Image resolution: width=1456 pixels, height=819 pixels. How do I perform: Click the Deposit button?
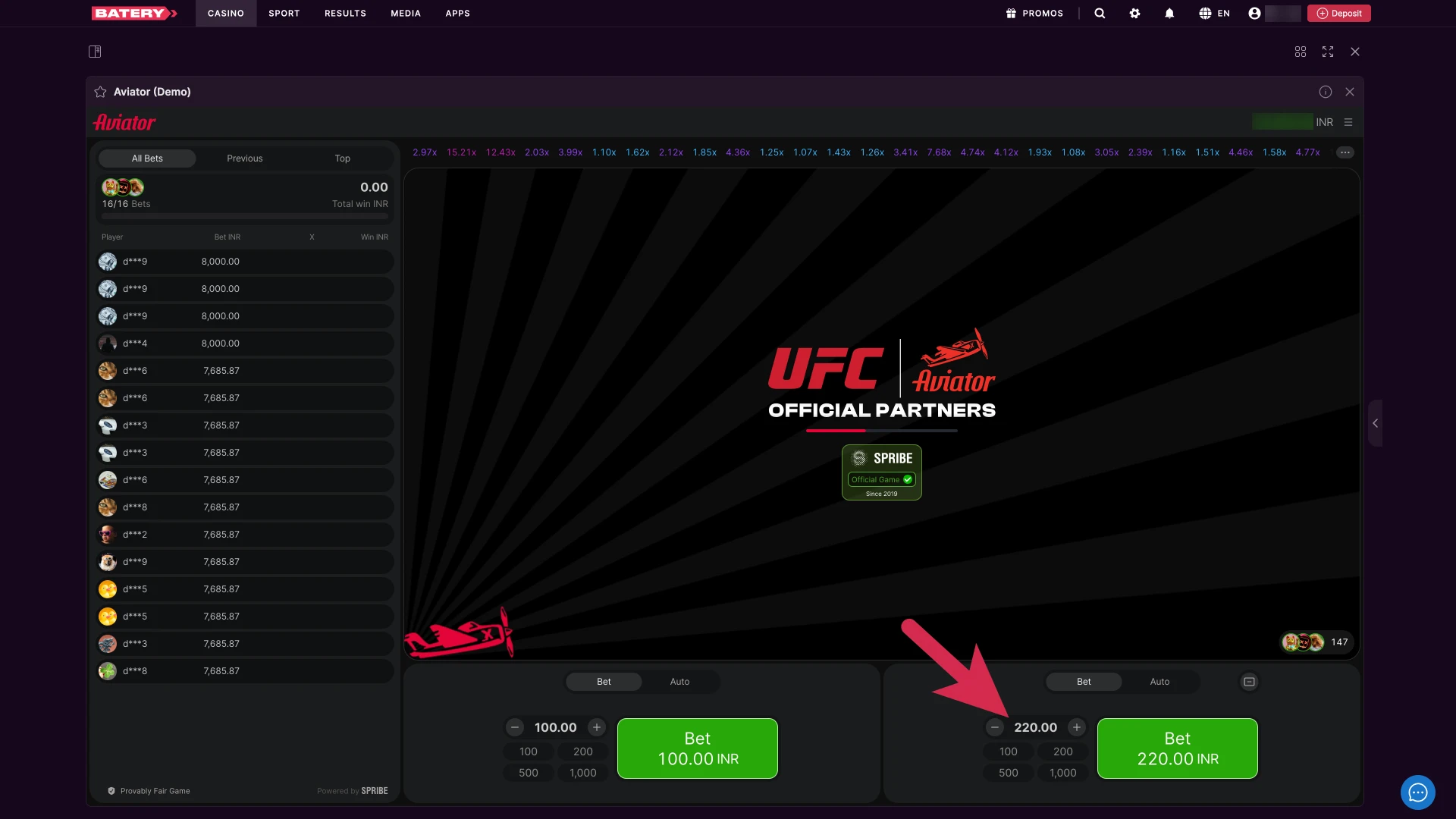pyautogui.click(x=1339, y=13)
